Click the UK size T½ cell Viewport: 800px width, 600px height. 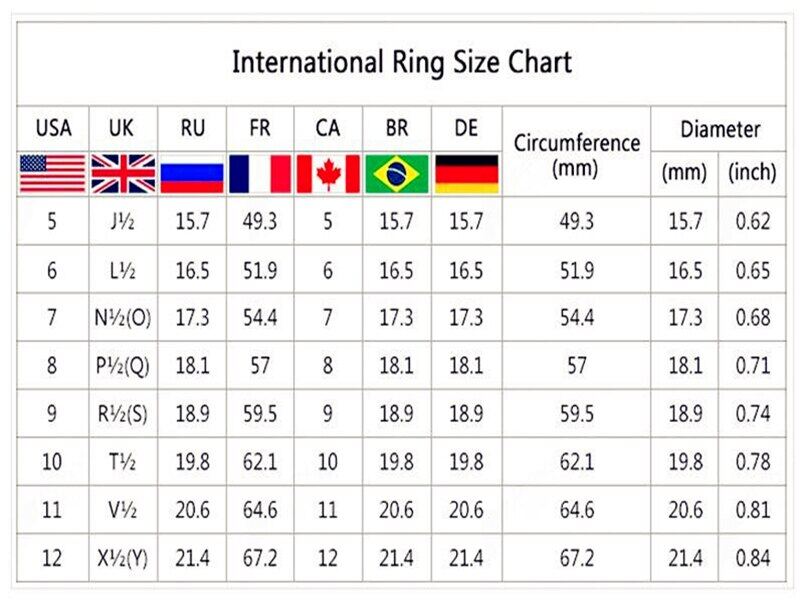[123, 463]
